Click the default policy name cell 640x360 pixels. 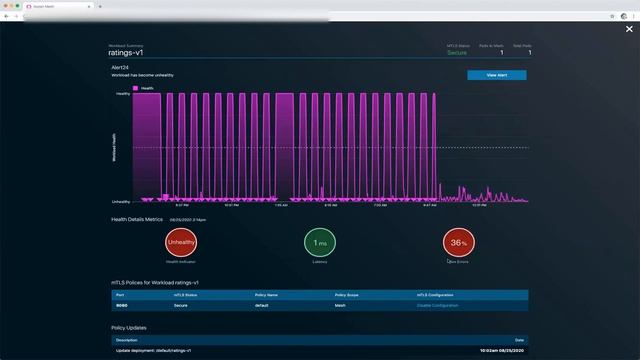coord(261,305)
